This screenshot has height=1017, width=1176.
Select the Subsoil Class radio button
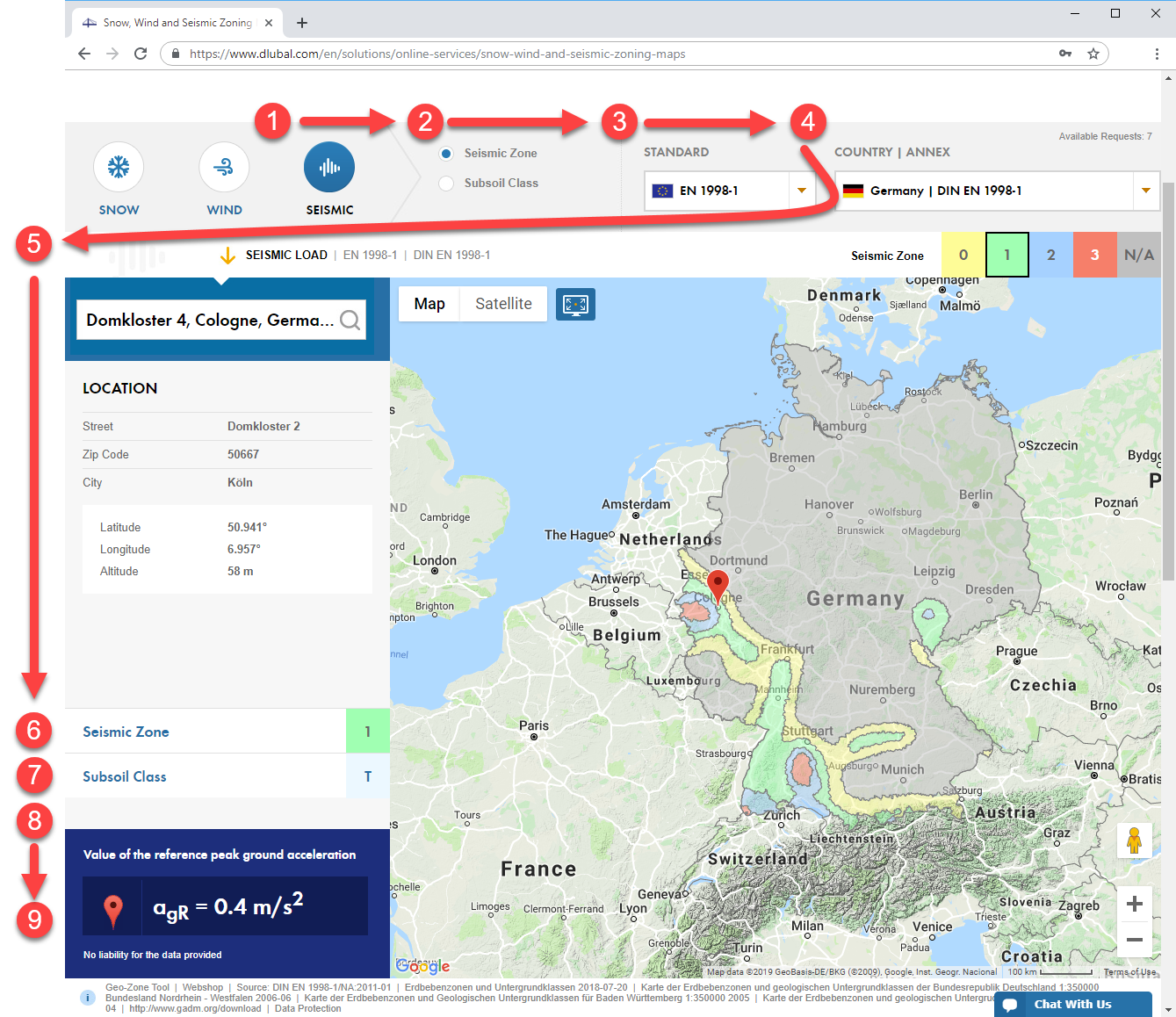[446, 183]
